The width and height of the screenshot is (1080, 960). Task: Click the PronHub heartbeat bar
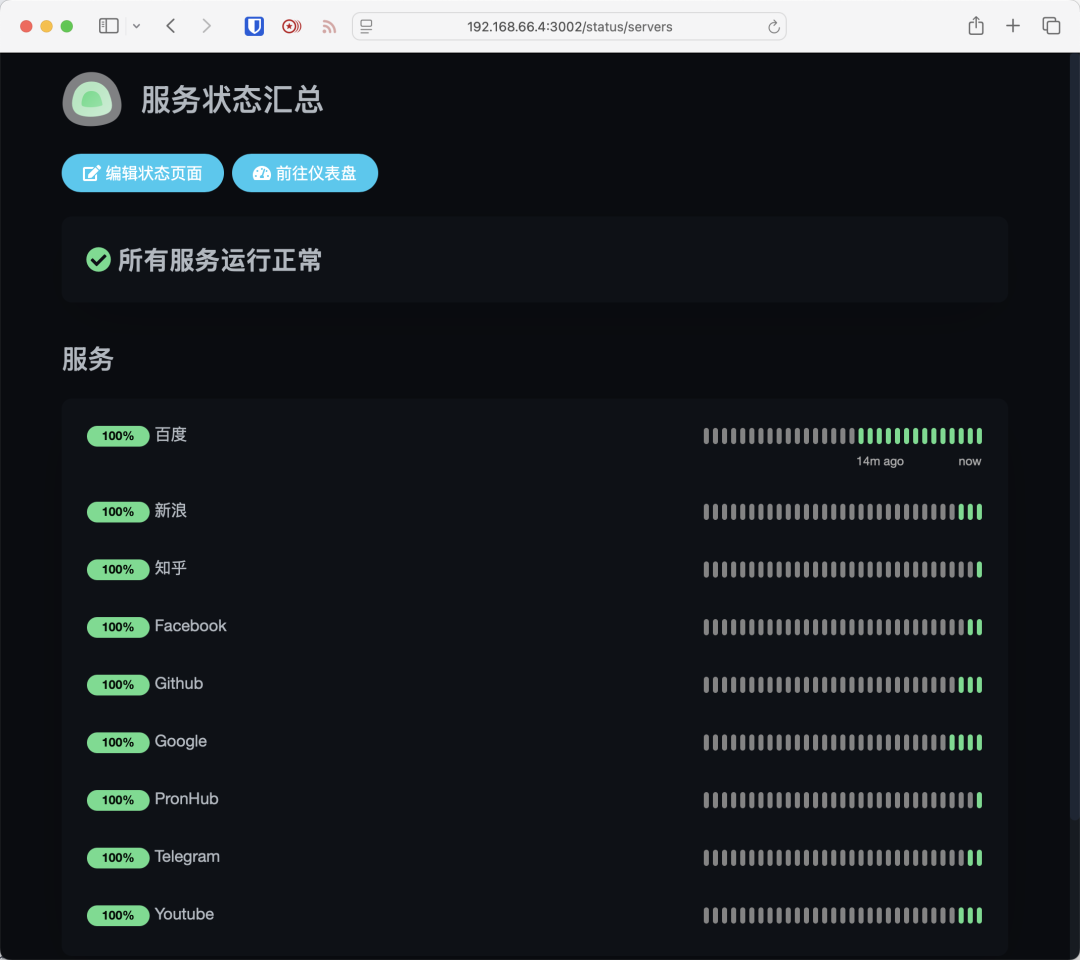(842, 800)
